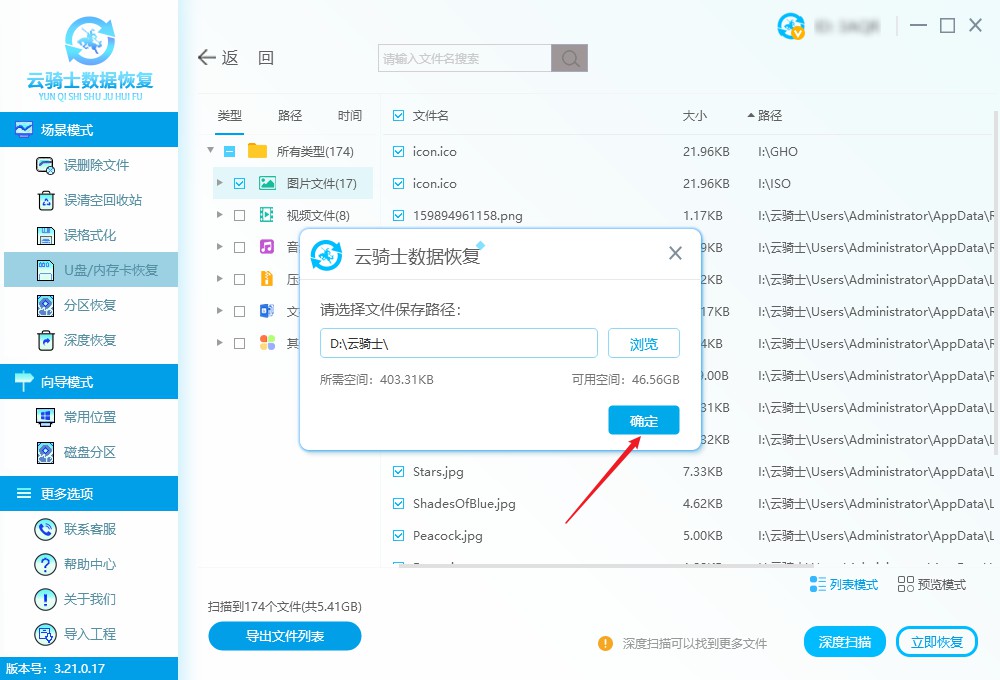Click the 所有类型 folder icon
Viewport: 1000px width, 680px height.
[257, 151]
